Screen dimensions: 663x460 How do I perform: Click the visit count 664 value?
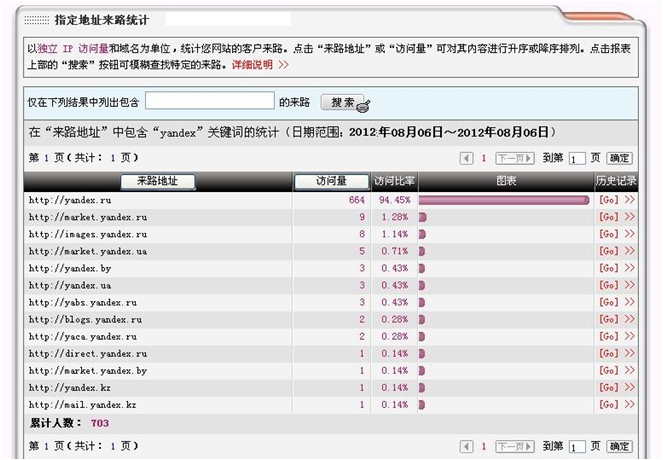point(357,200)
